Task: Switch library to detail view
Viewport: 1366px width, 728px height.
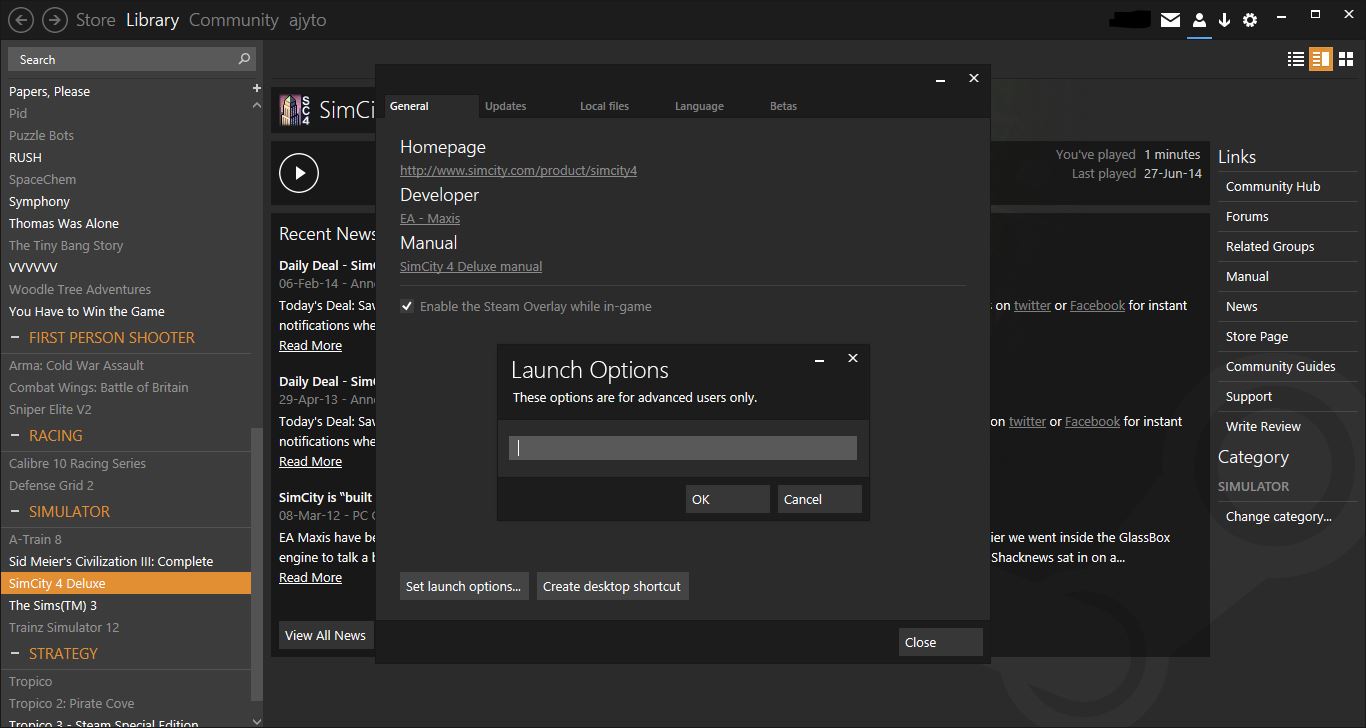Action: click(1320, 59)
